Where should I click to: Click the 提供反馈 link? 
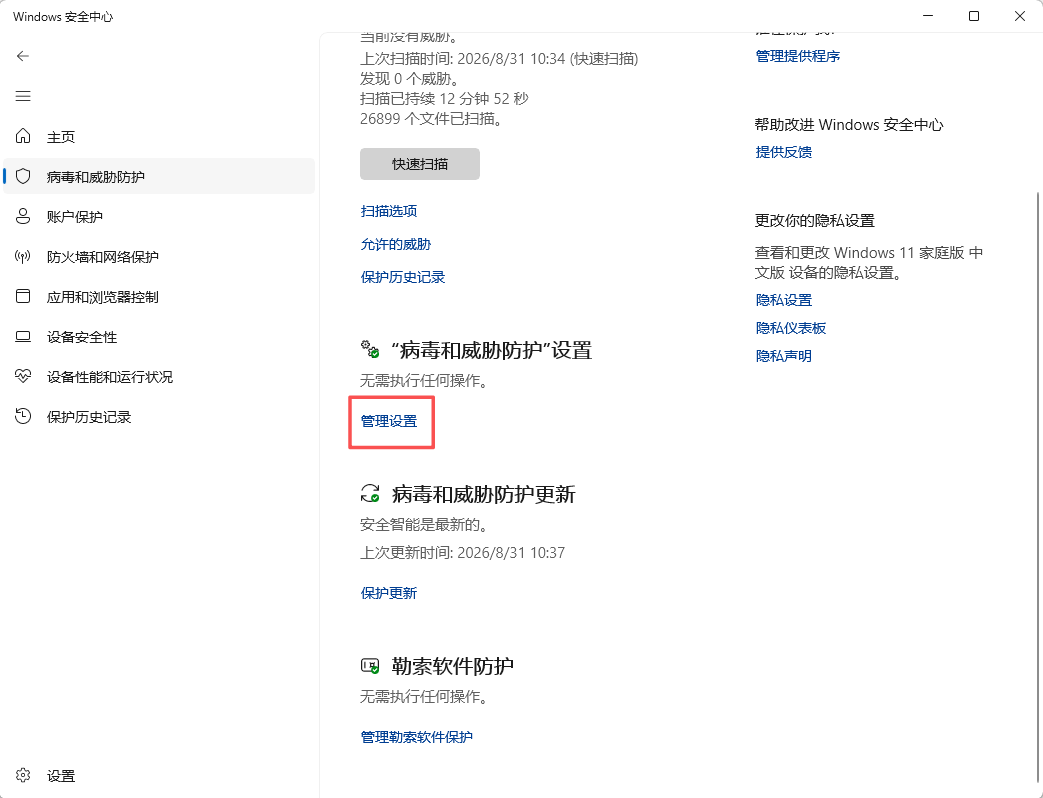click(x=784, y=152)
